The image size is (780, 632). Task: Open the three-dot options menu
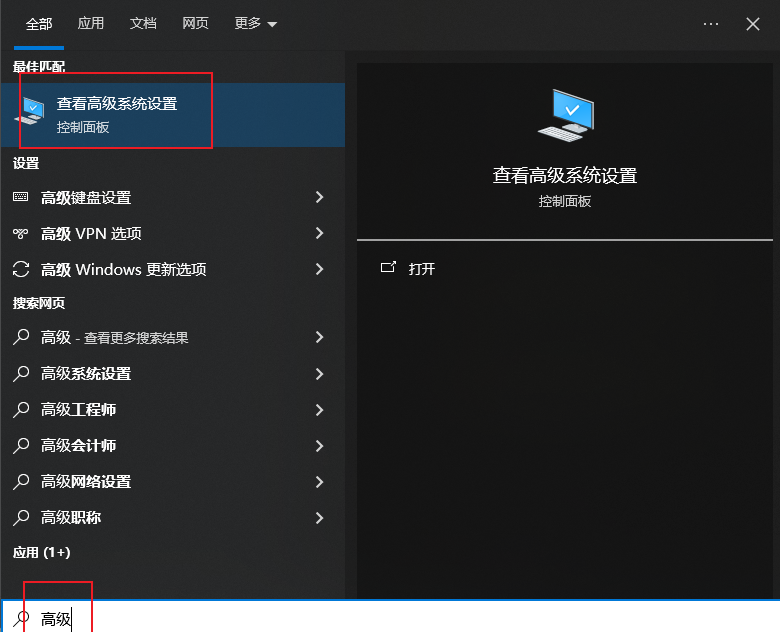click(711, 24)
